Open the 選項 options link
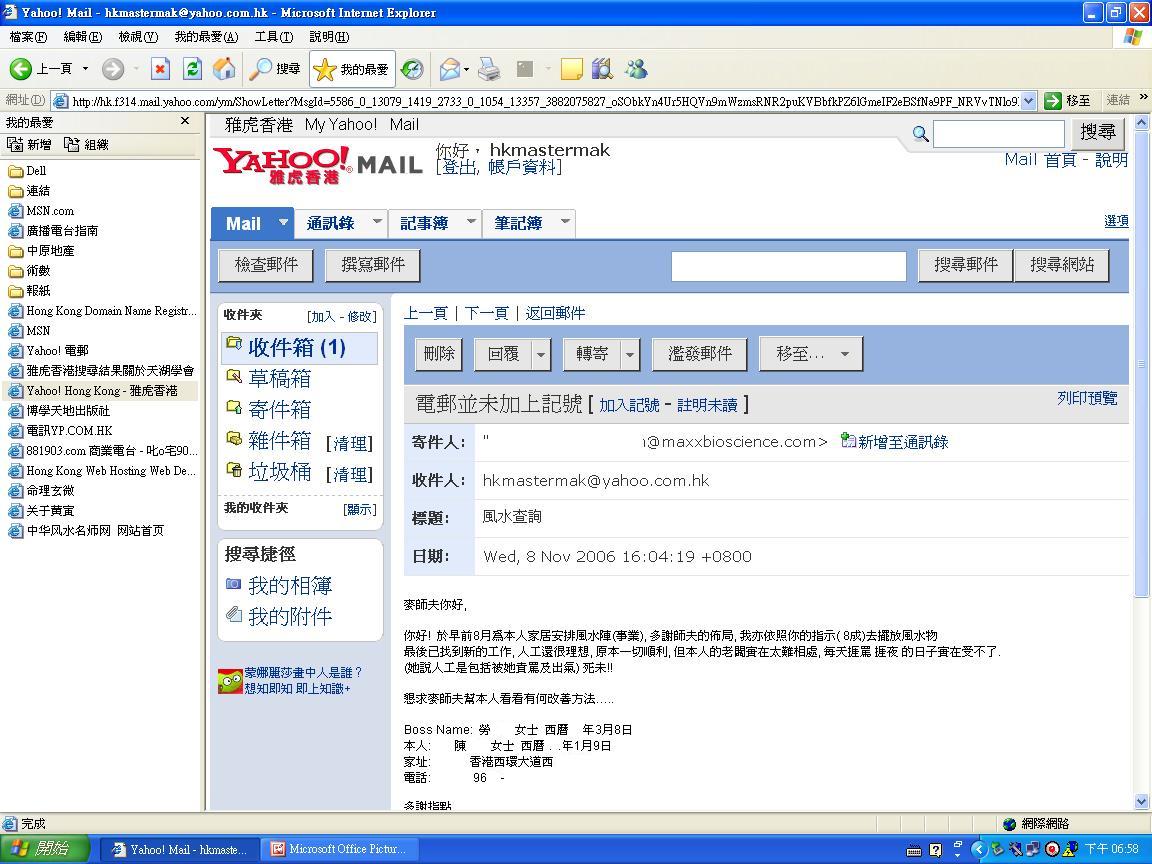This screenshot has height=864, width=1152. (1116, 220)
